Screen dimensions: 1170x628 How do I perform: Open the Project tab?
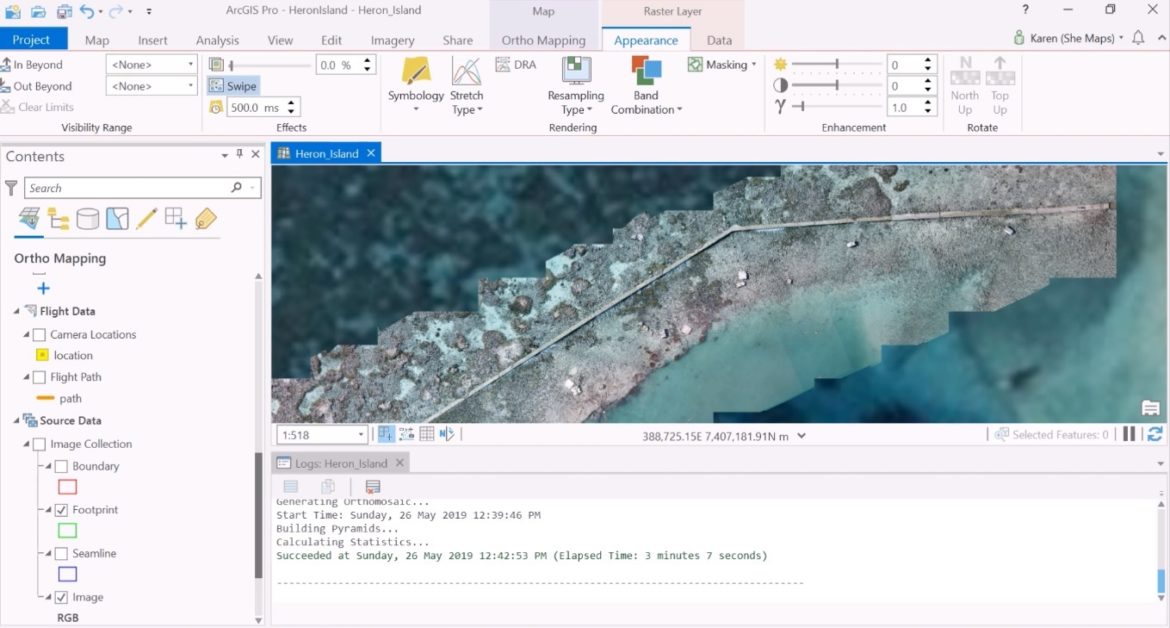(x=31, y=40)
